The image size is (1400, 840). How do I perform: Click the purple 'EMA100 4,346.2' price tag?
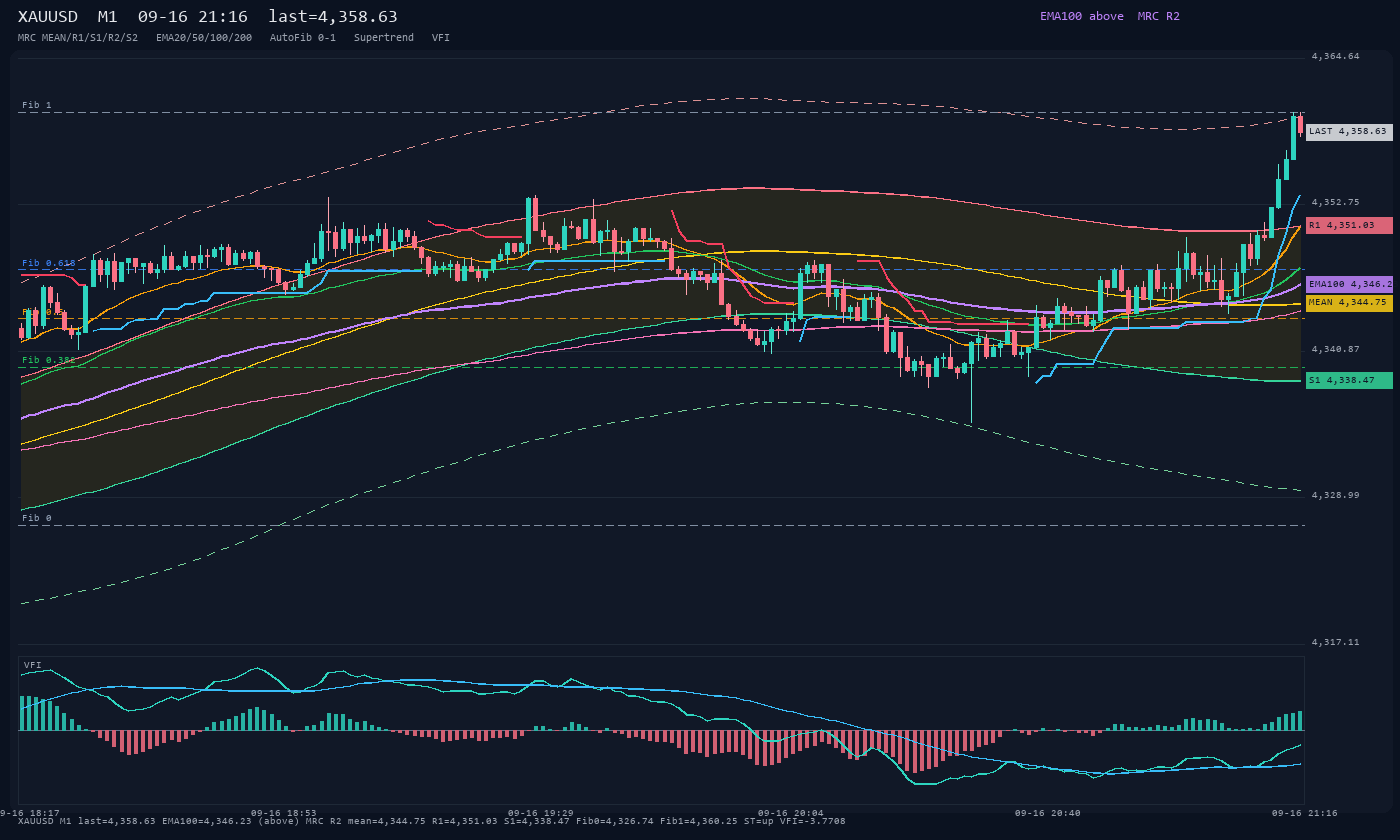1349,284
